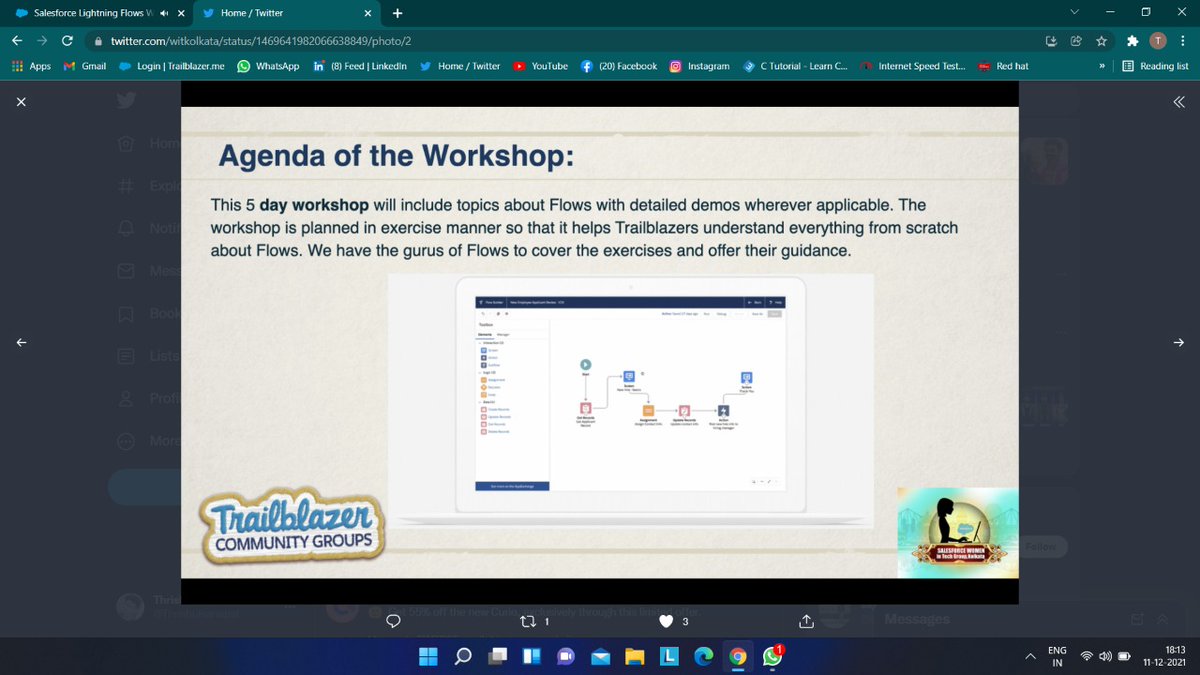
Task: Expand hidden bookmarks double chevron
Action: (1102, 66)
